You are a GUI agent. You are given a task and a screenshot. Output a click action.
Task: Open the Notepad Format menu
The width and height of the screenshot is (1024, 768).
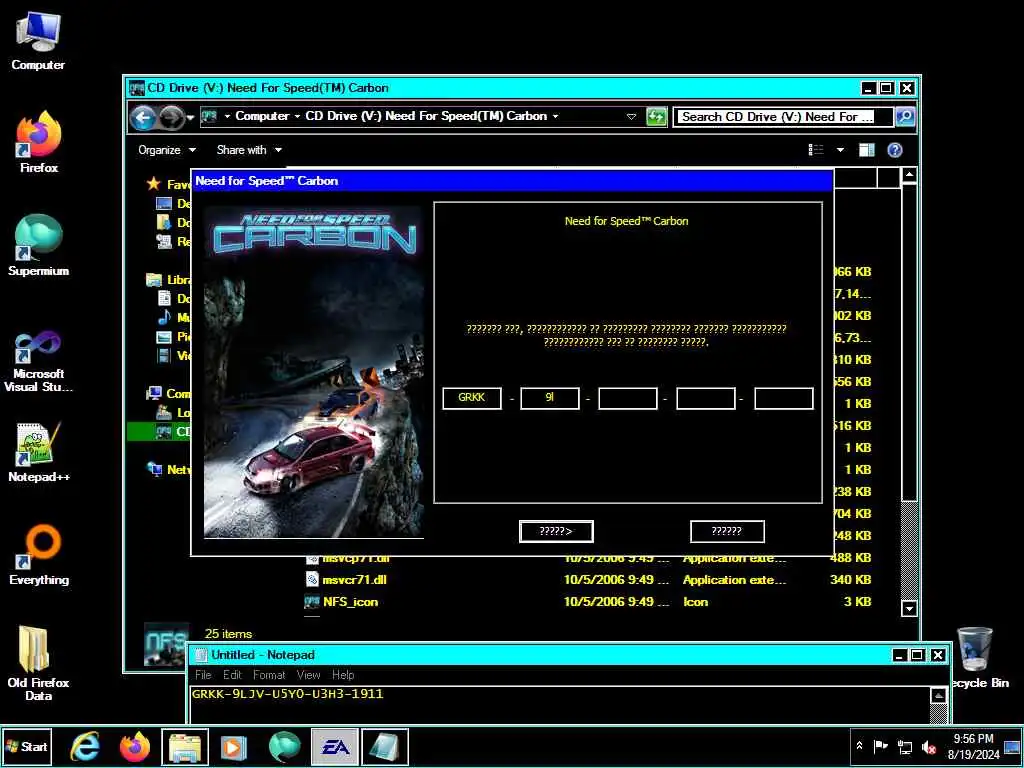coord(269,675)
